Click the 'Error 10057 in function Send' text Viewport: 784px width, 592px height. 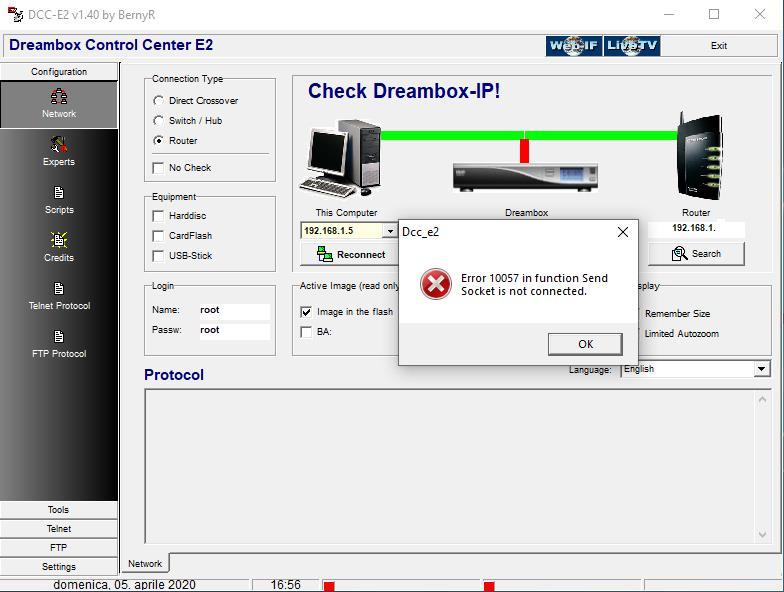tap(534, 278)
